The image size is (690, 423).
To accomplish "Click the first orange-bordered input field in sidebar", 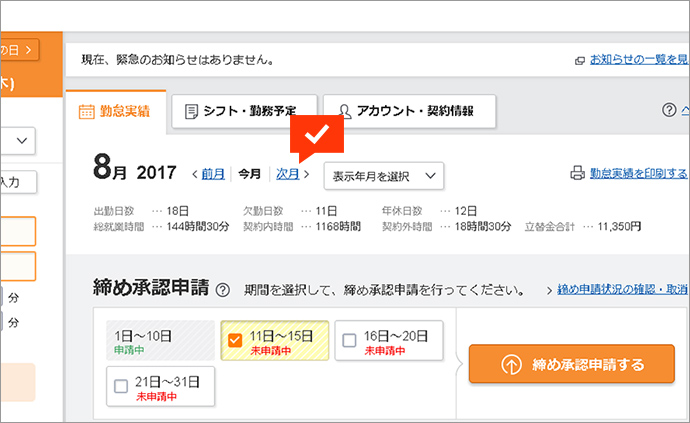I will [18, 232].
